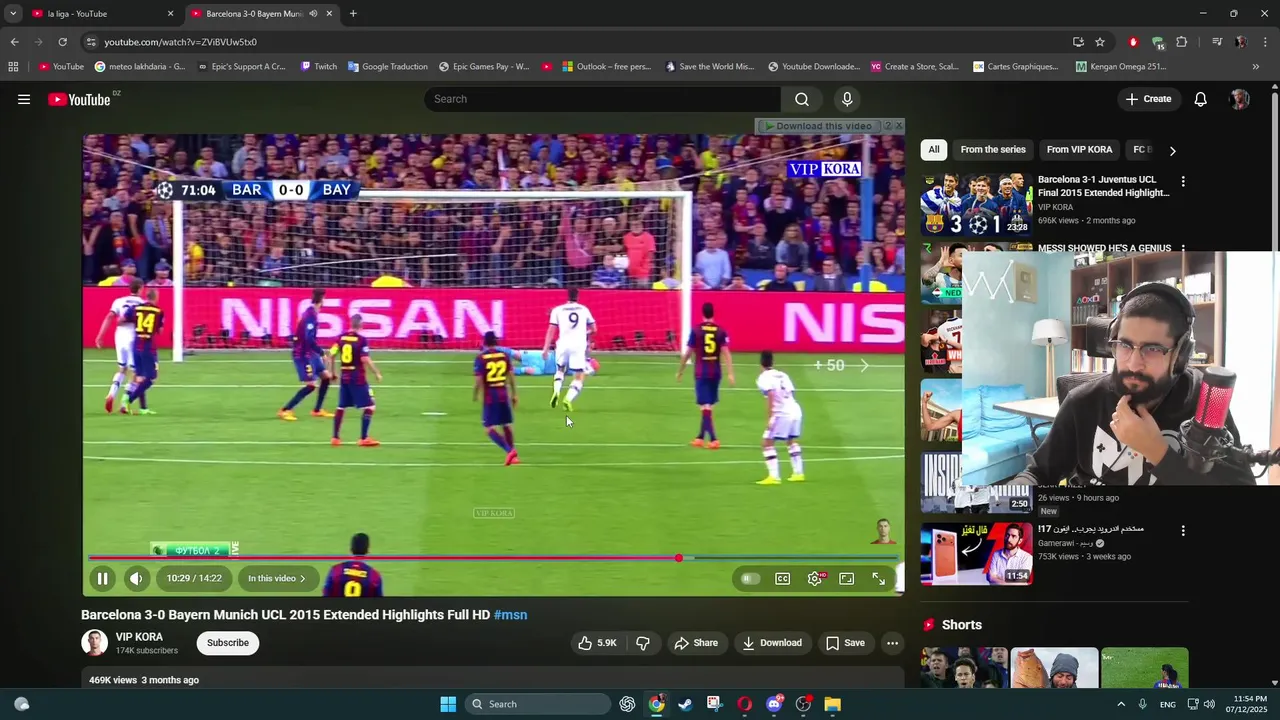
Task: Pause the video with pause button
Action: coord(102,578)
